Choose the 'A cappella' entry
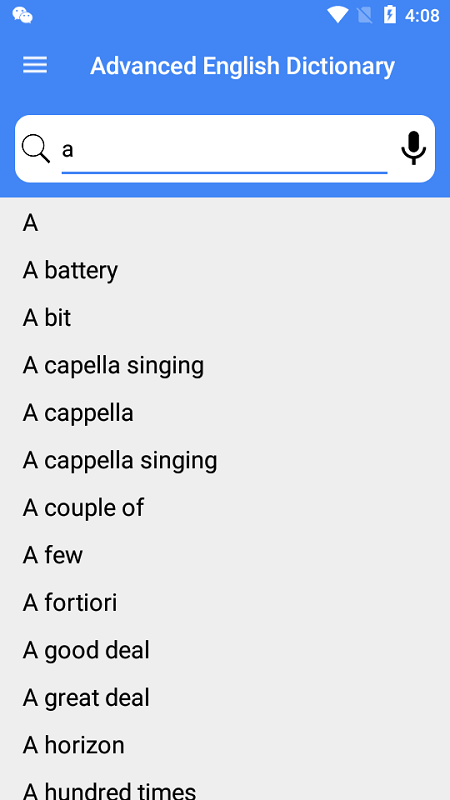 [225, 413]
